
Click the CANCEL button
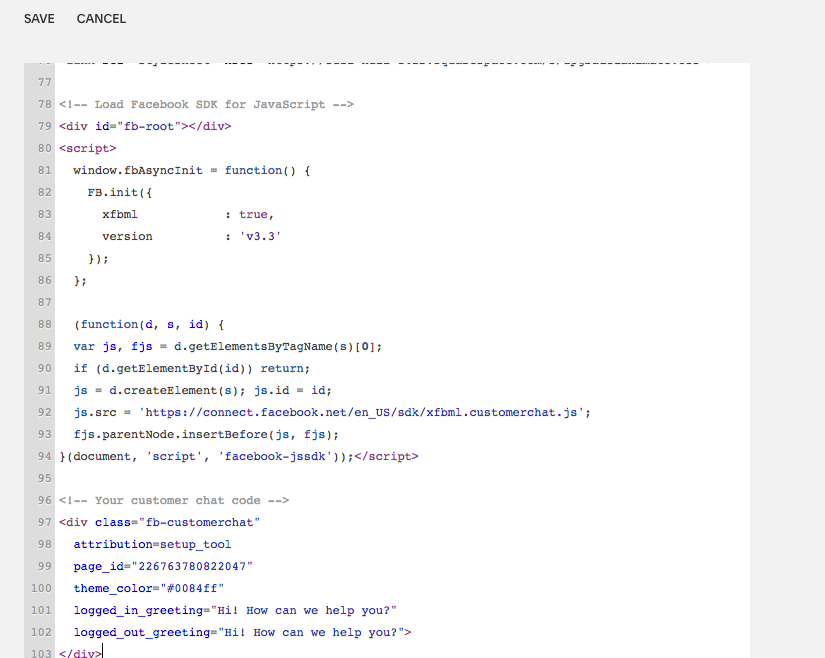click(101, 19)
